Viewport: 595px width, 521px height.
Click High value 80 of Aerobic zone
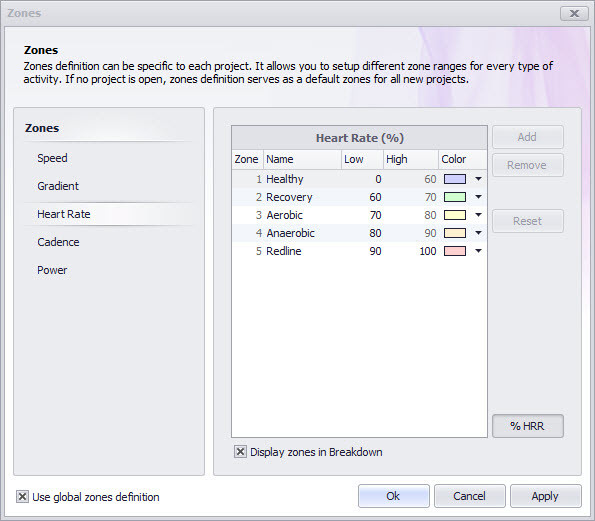pyautogui.click(x=411, y=215)
